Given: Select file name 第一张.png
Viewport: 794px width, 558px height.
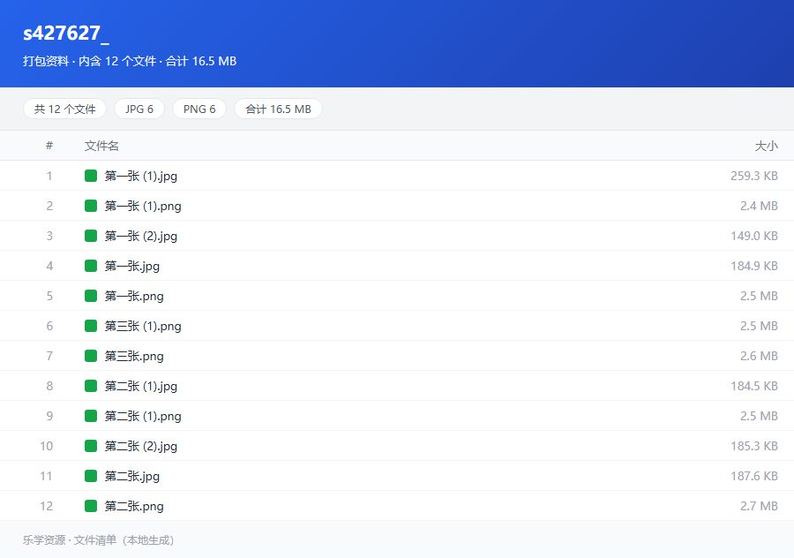Looking at the screenshot, I should click(x=134, y=296).
